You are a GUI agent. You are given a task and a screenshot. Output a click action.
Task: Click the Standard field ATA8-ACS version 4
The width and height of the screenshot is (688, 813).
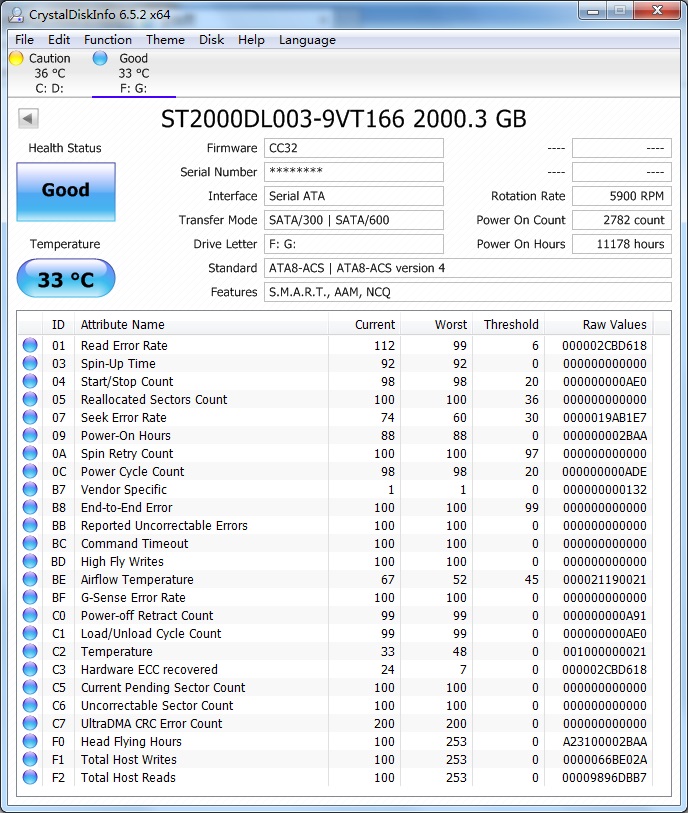tap(468, 268)
